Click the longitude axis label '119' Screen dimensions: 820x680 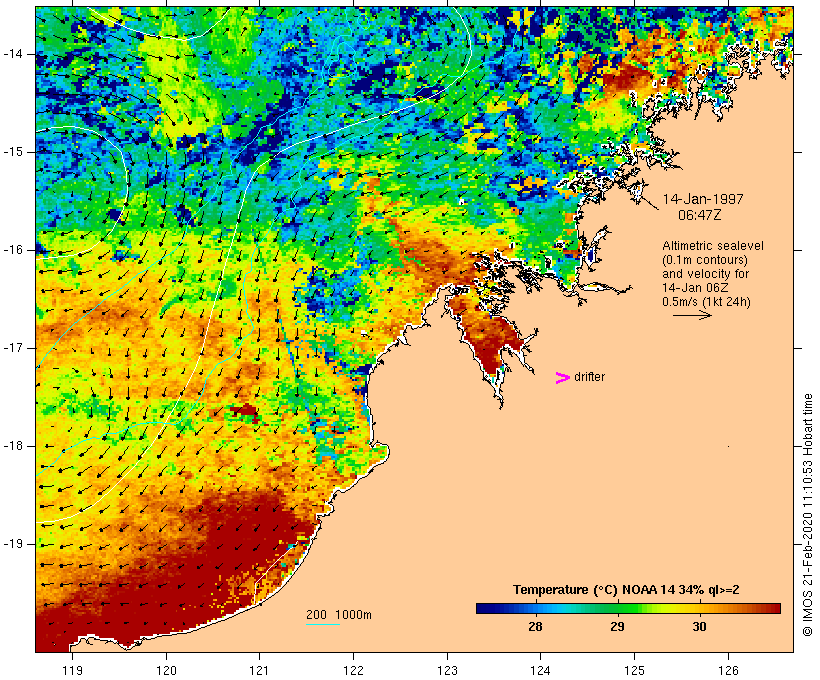pos(72,670)
